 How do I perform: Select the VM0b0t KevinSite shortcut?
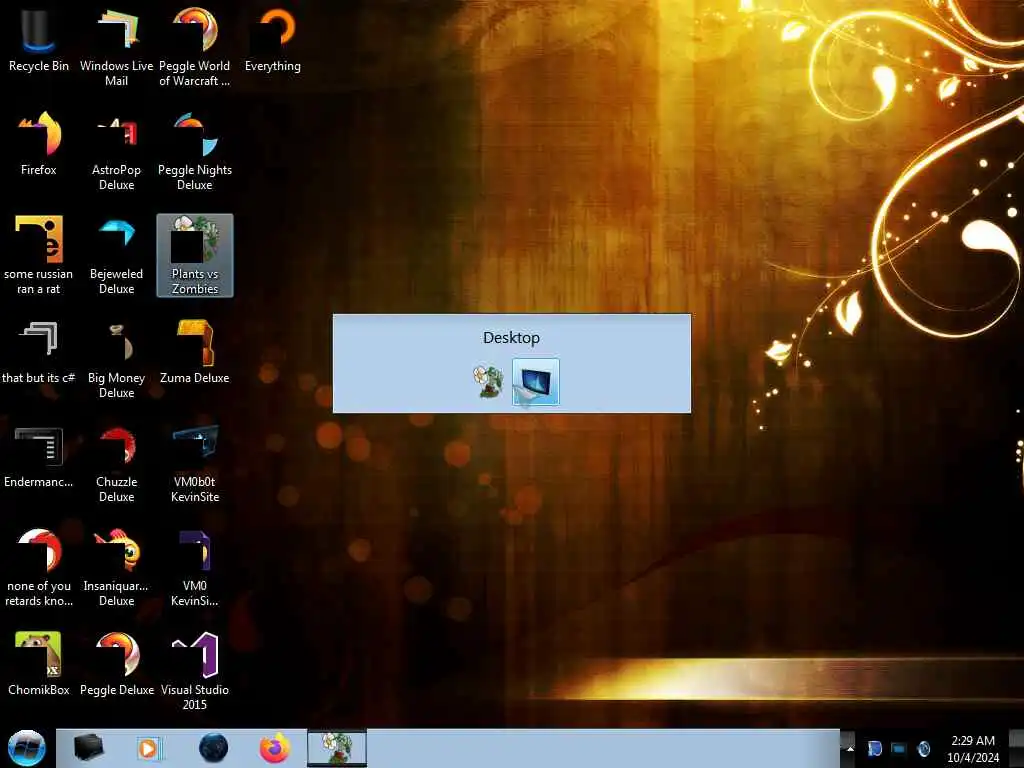coord(195,464)
